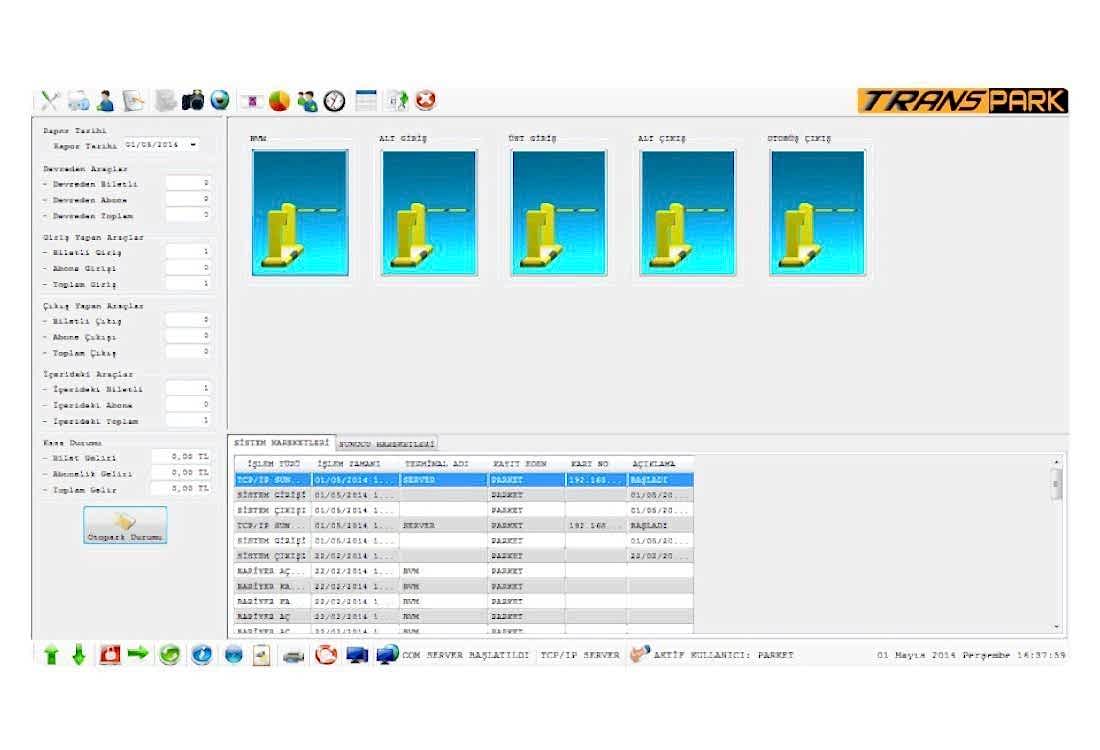Select the BVM barrier thumbnail
Image resolution: width=1100 pixels, height=750 pixels.
click(300, 213)
